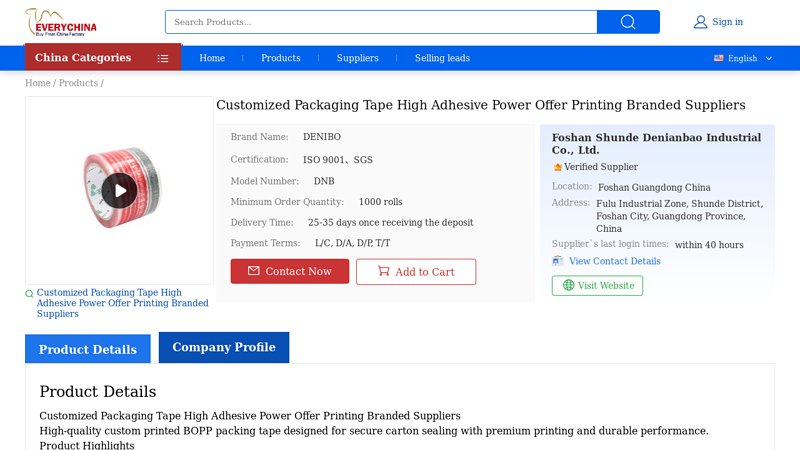Image resolution: width=800 pixels, height=450 pixels.
Task: Select the DENIBO brand name text
Action: click(x=322, y=137)
